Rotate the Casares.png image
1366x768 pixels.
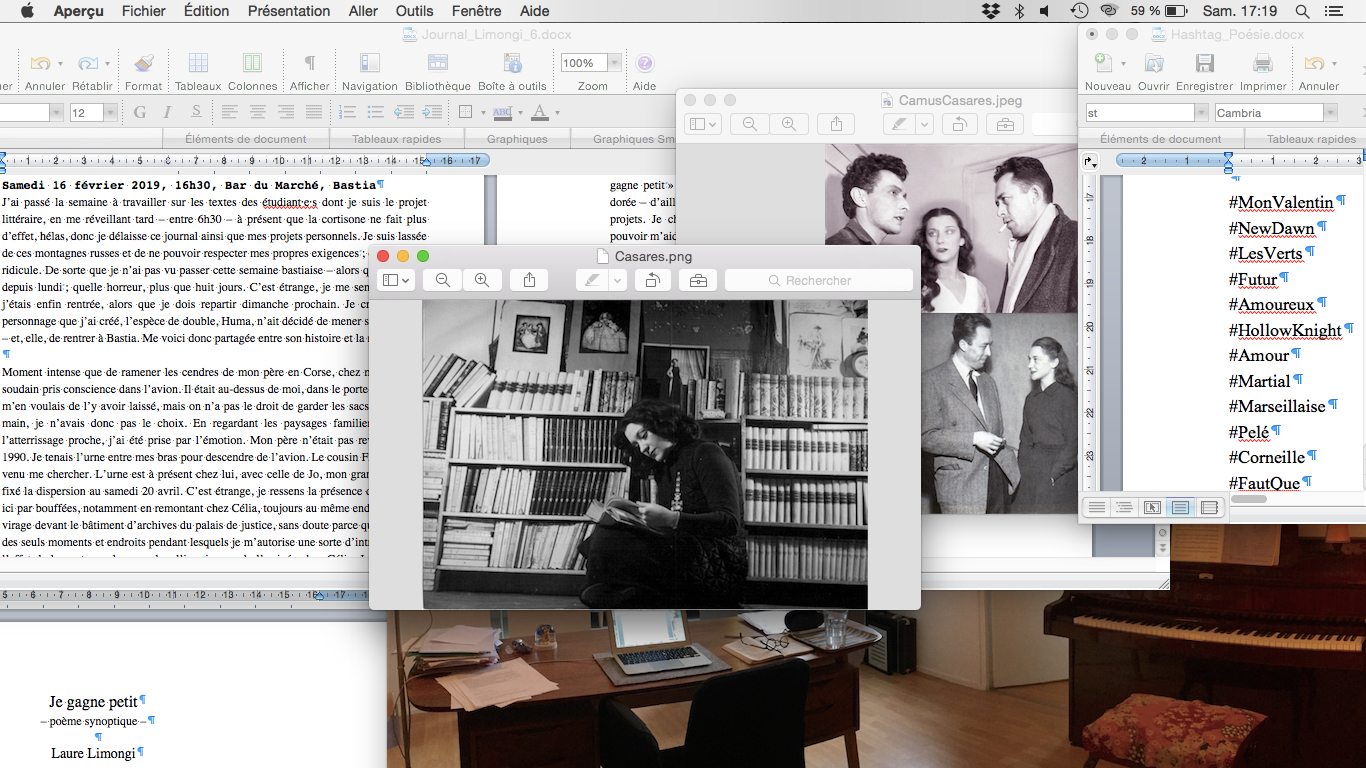[x=652, y=281]
